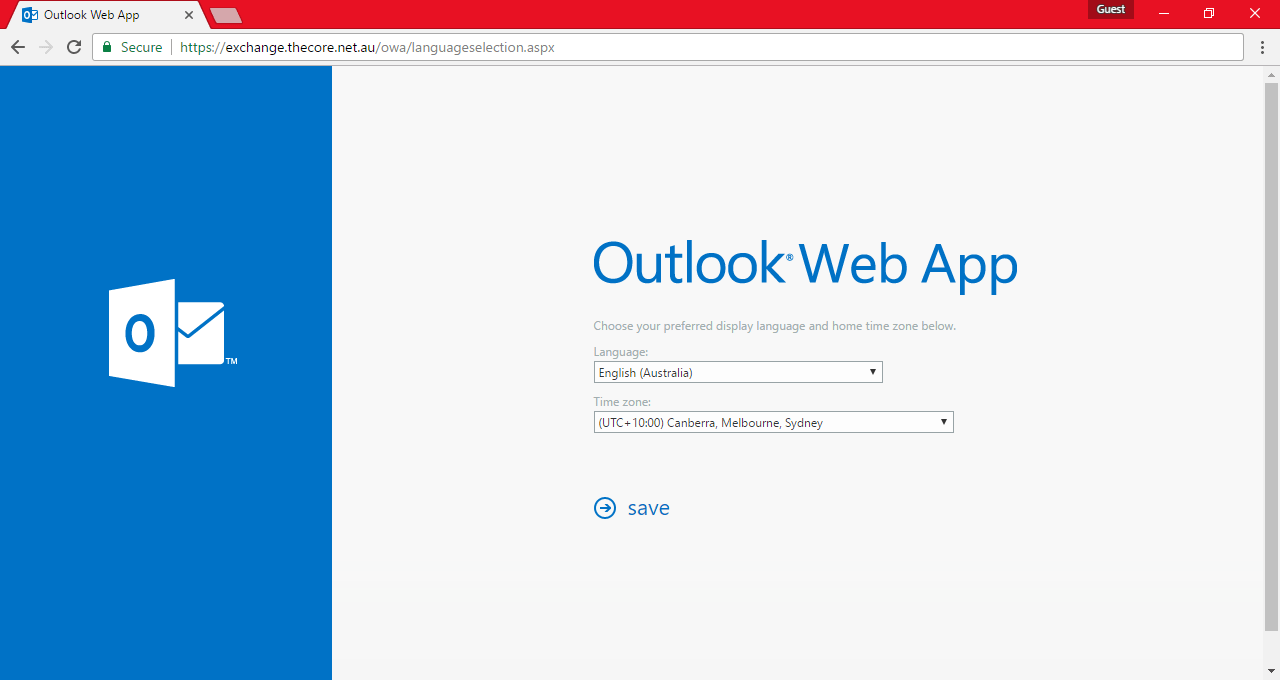Click the Outlook Web App heading text
Screen dimensions: 1280x680
(805, 263)
